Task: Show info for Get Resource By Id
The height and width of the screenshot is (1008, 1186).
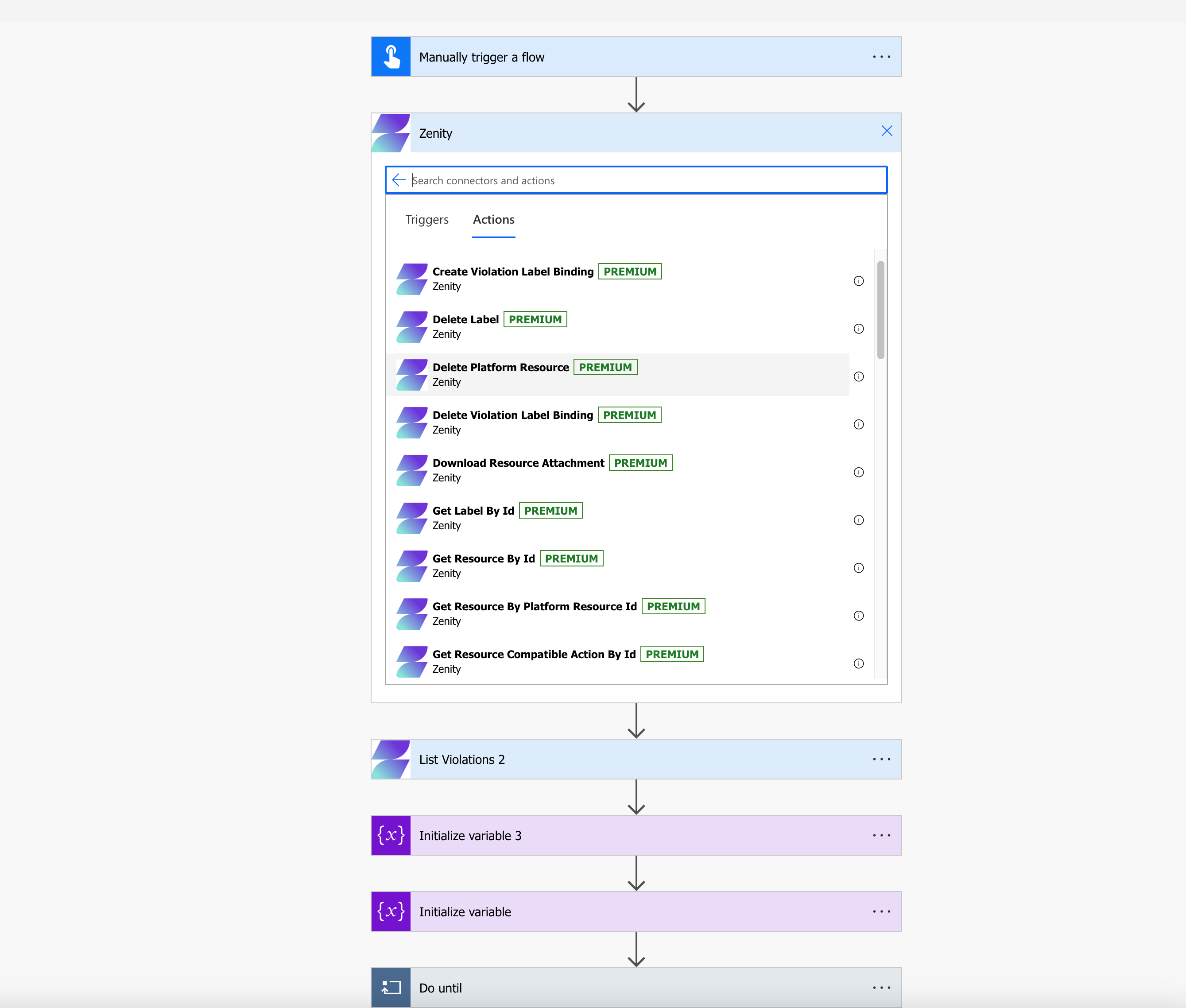Action: pos(858,568)
